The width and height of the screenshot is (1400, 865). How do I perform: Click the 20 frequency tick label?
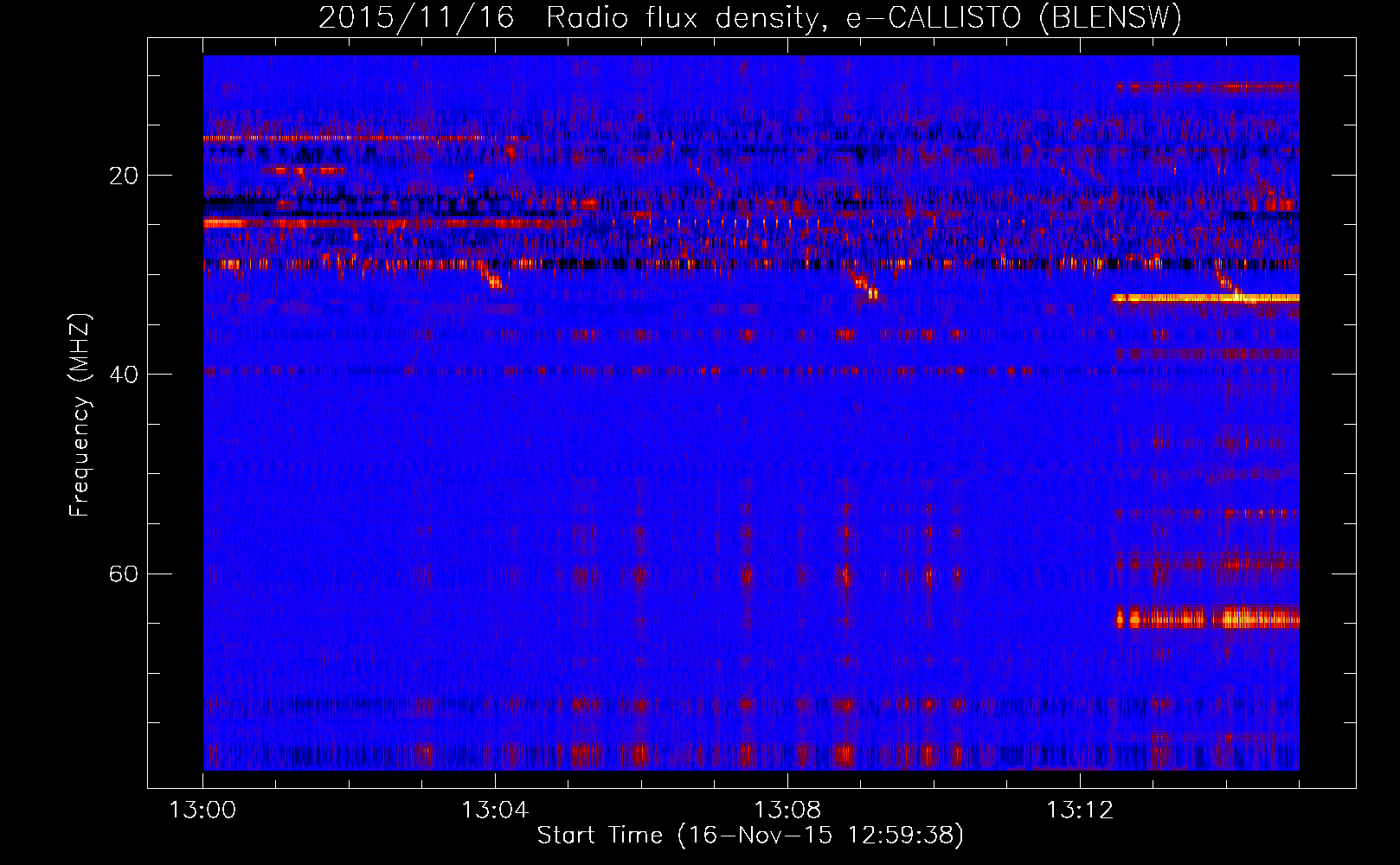coord(124,176)
